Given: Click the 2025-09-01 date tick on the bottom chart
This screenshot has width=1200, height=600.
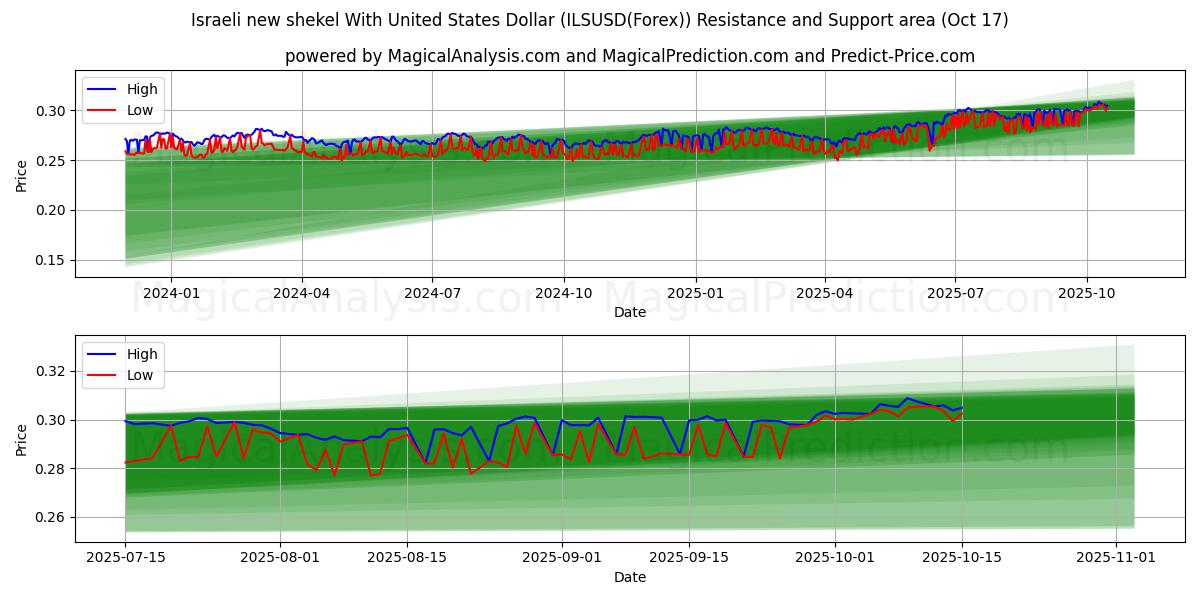Looking at the screenshot, I should coord(561,558).
